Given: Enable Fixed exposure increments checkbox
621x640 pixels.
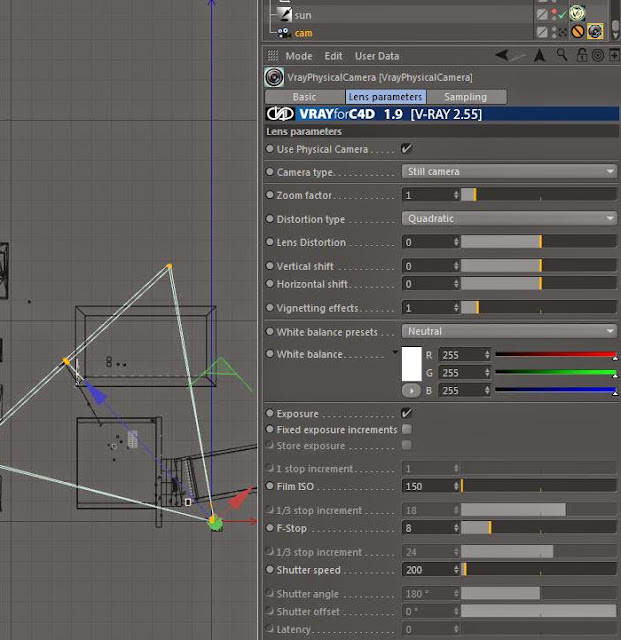Looking at the screenshot, I should click(x=407, y=429).
